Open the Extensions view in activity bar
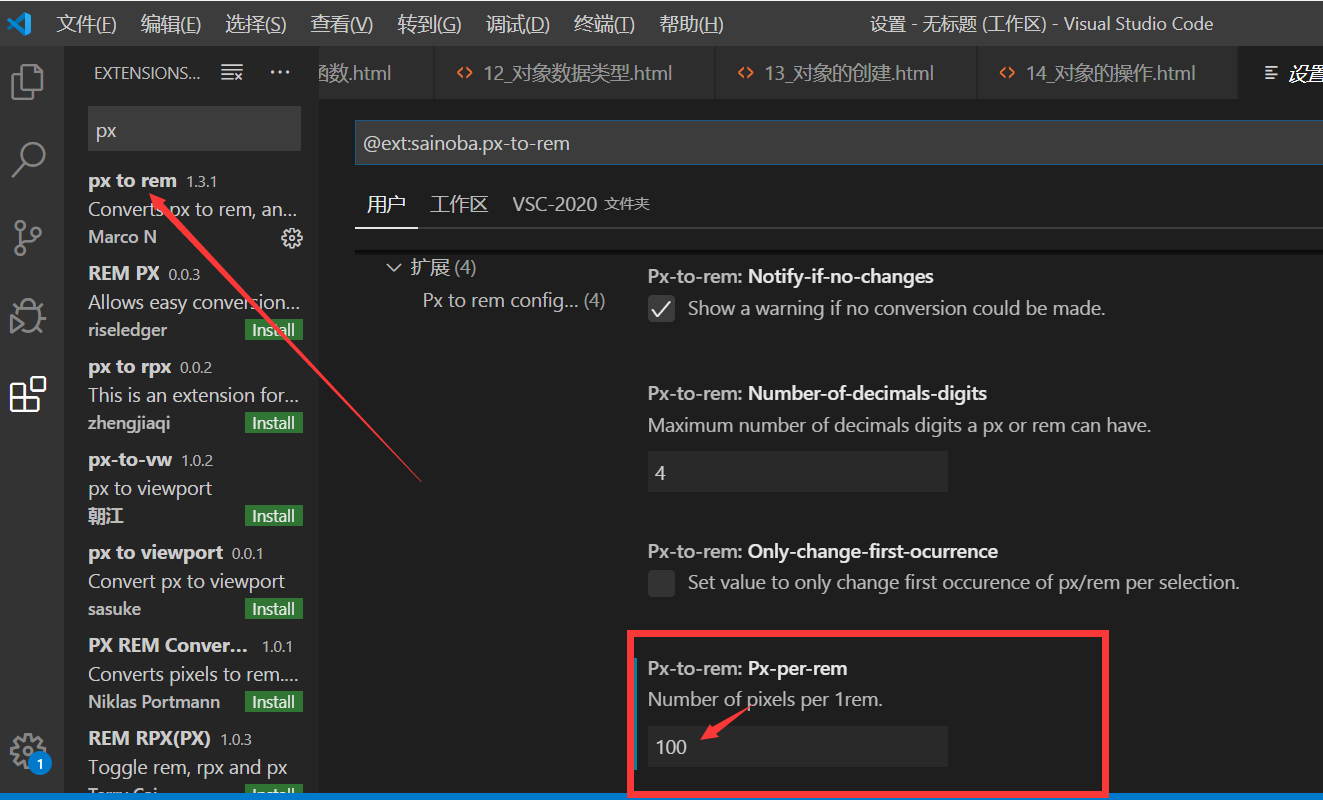Viewport: 1323px width, 800px height. pyautogui.click(x=28, y=395)
